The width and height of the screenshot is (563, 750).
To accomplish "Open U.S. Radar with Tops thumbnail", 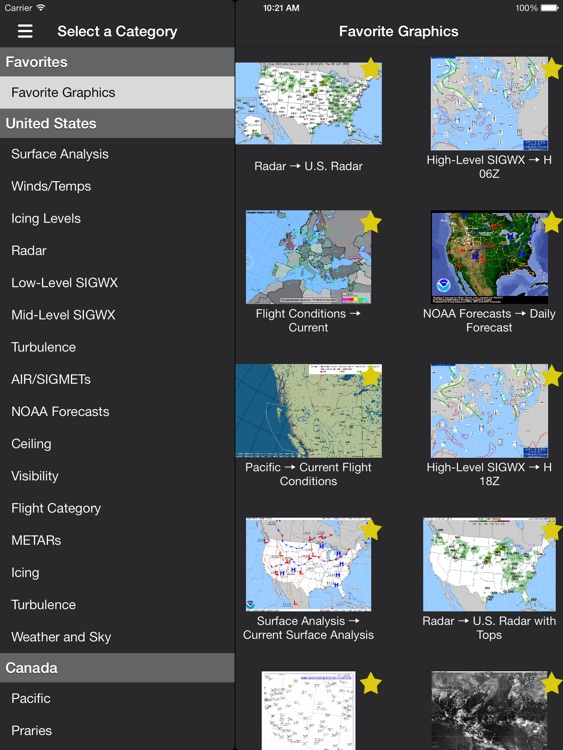I will (489, 564).
